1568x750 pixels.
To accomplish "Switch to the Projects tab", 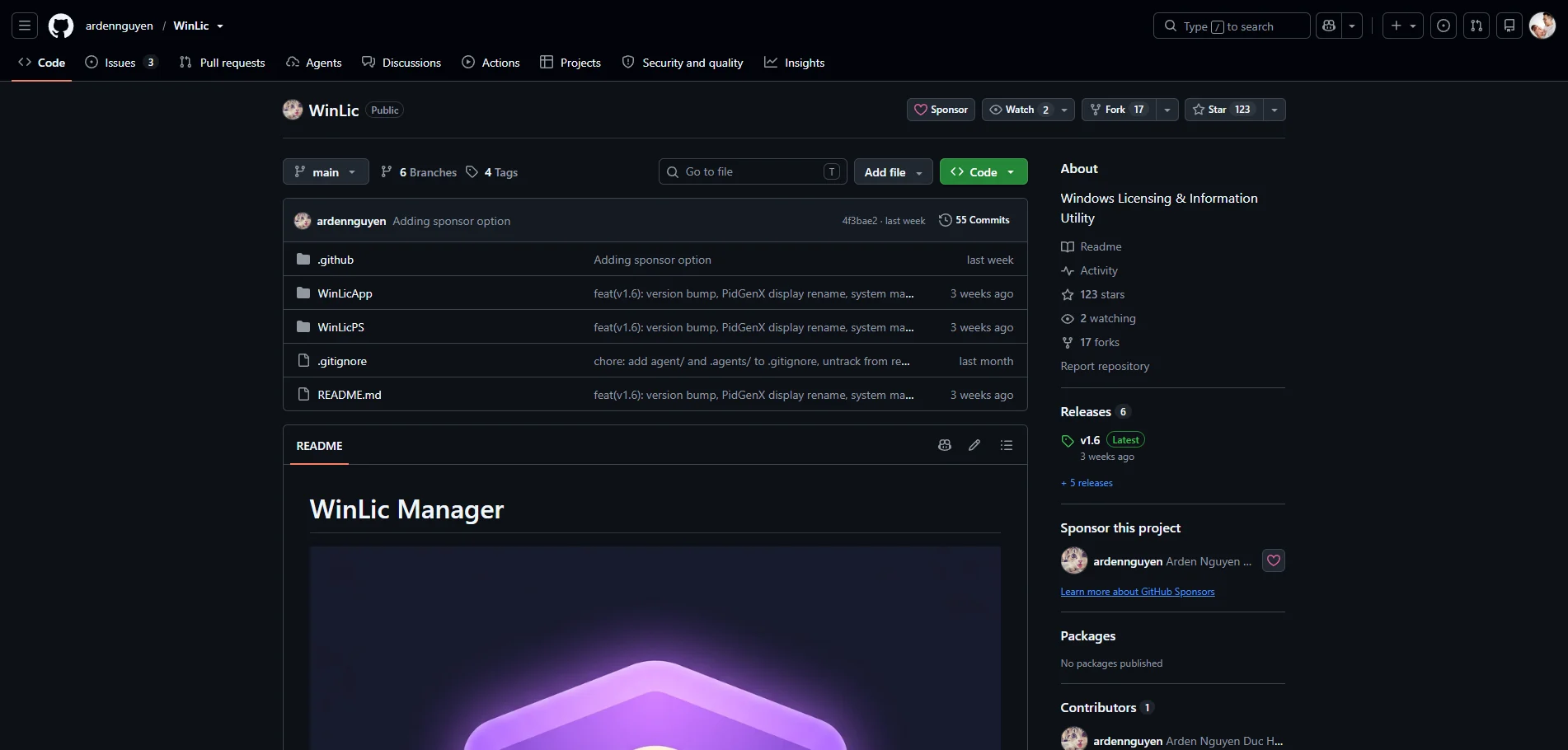I will [570, 63].
